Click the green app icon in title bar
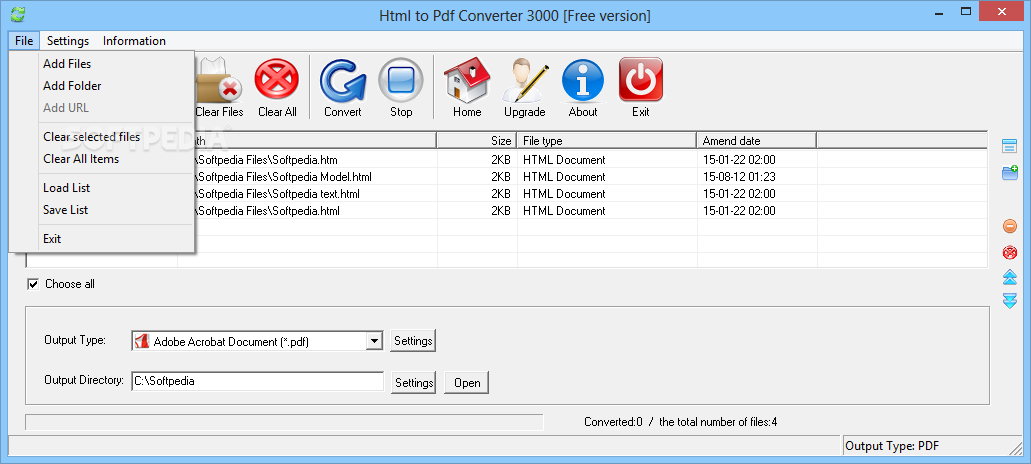This screenshot has height=464, width=1031. point(20,13)
